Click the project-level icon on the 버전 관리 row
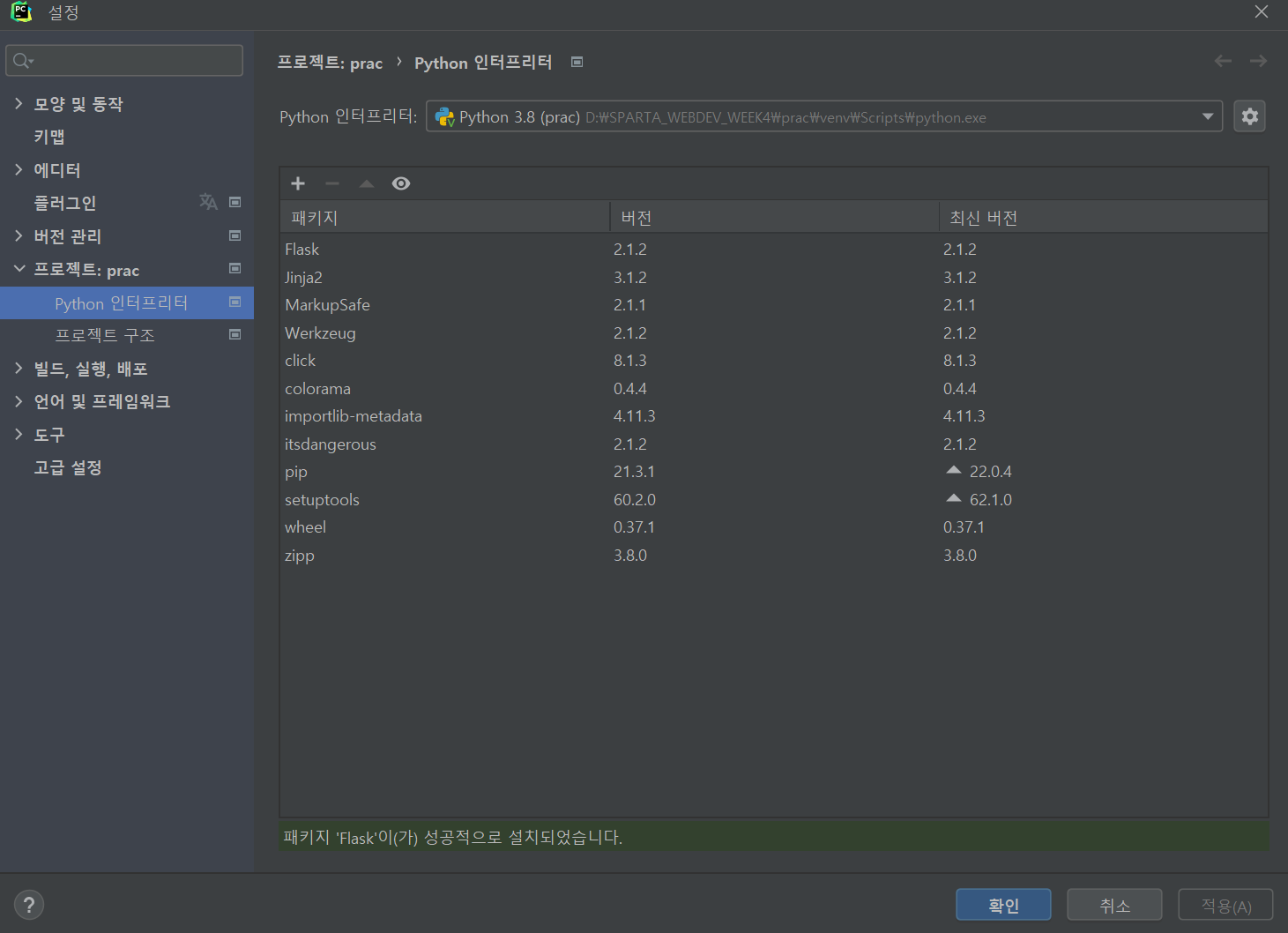This screenshot has width=1288, height=933. [x=235, y=235]
